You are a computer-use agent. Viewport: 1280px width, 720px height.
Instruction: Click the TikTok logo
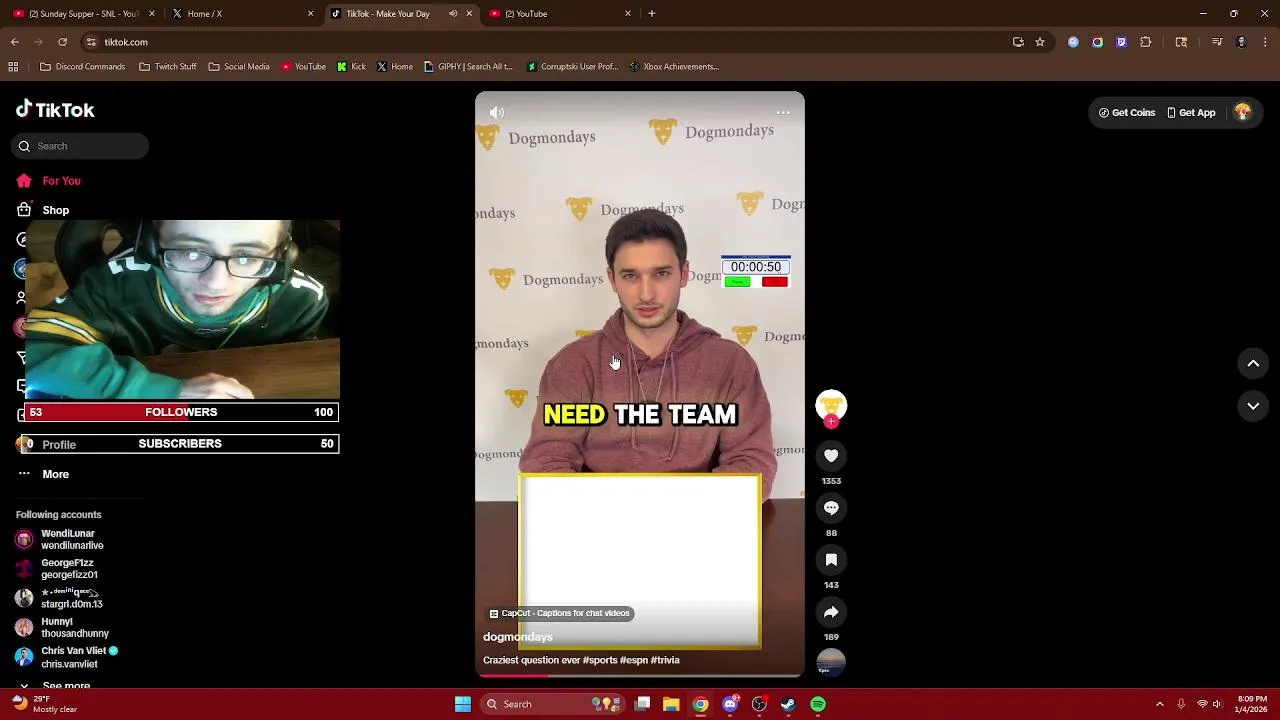tap(55, 110)
